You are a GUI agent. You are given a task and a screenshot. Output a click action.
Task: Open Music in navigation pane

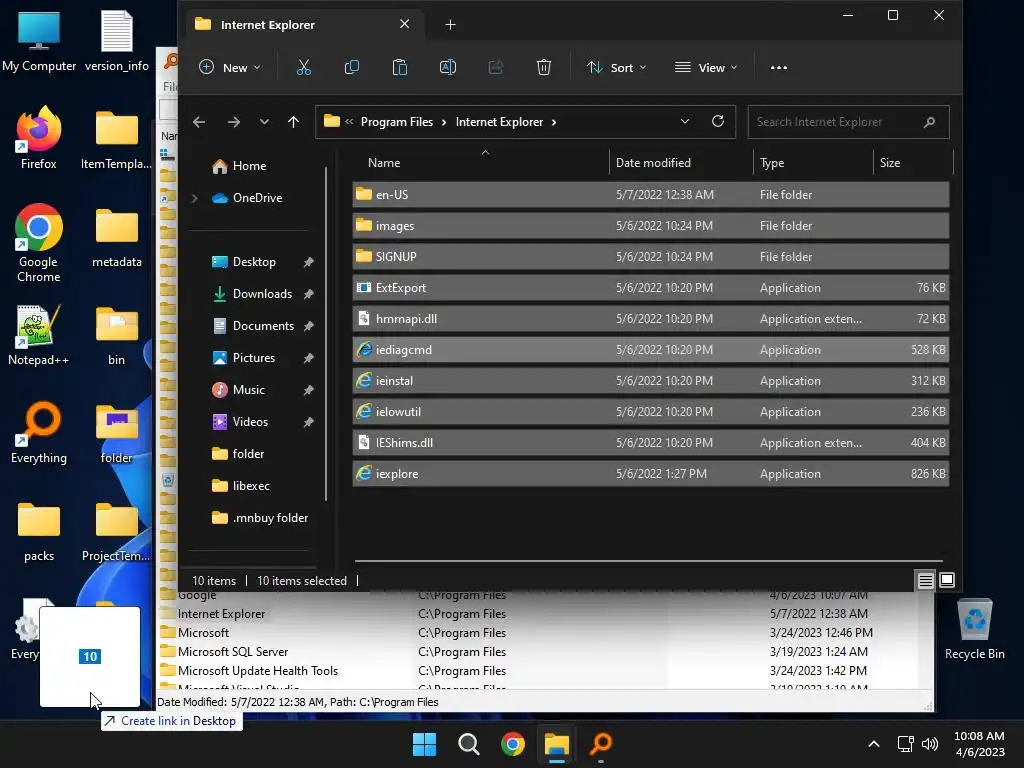248,390
